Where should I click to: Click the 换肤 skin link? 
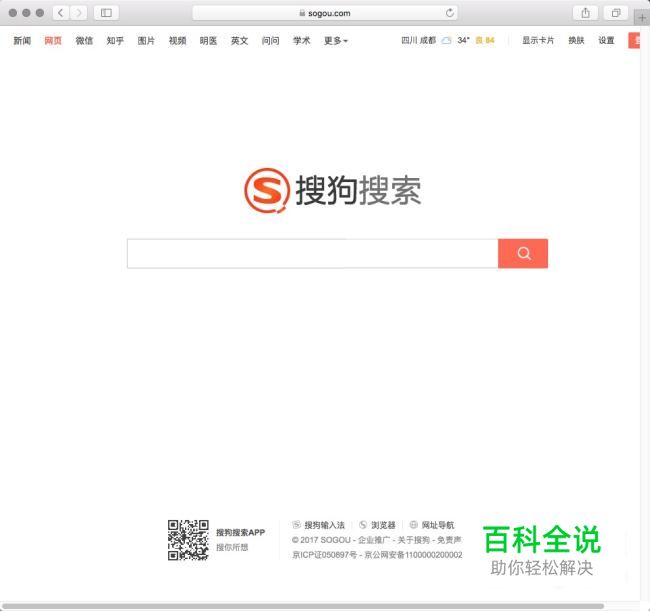coord(576,40)
